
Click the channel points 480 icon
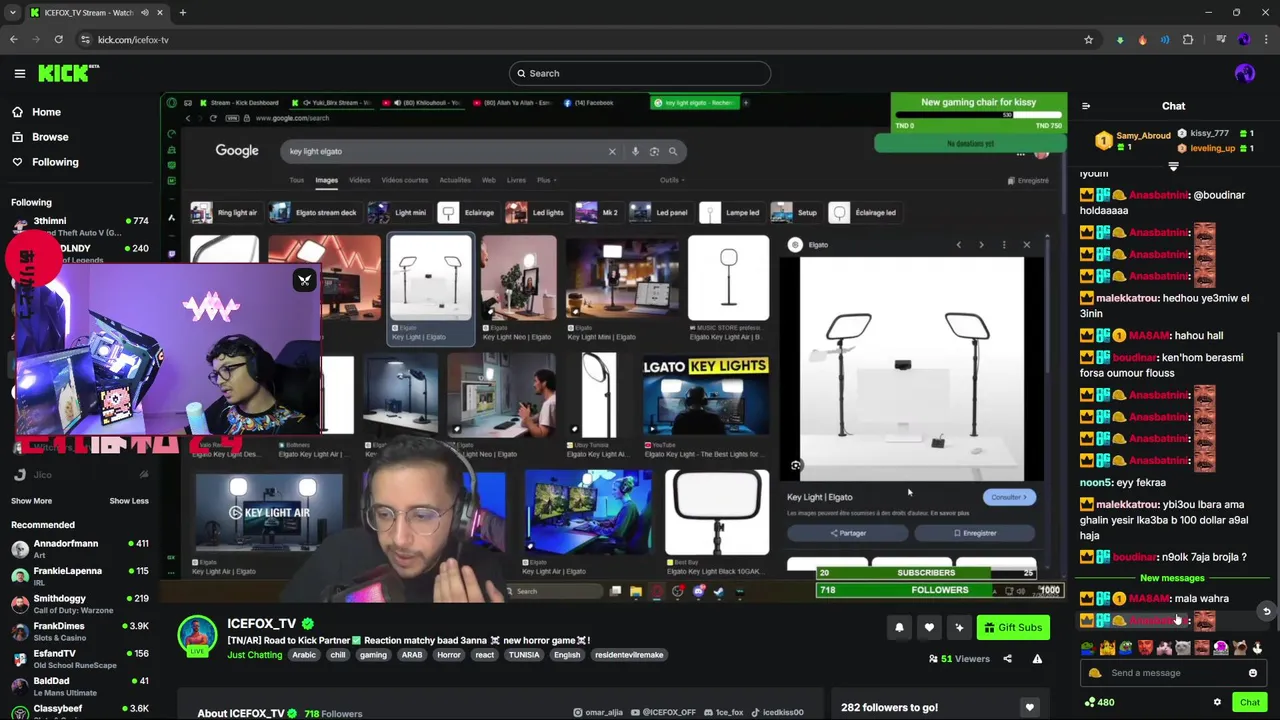(1099, 702)
